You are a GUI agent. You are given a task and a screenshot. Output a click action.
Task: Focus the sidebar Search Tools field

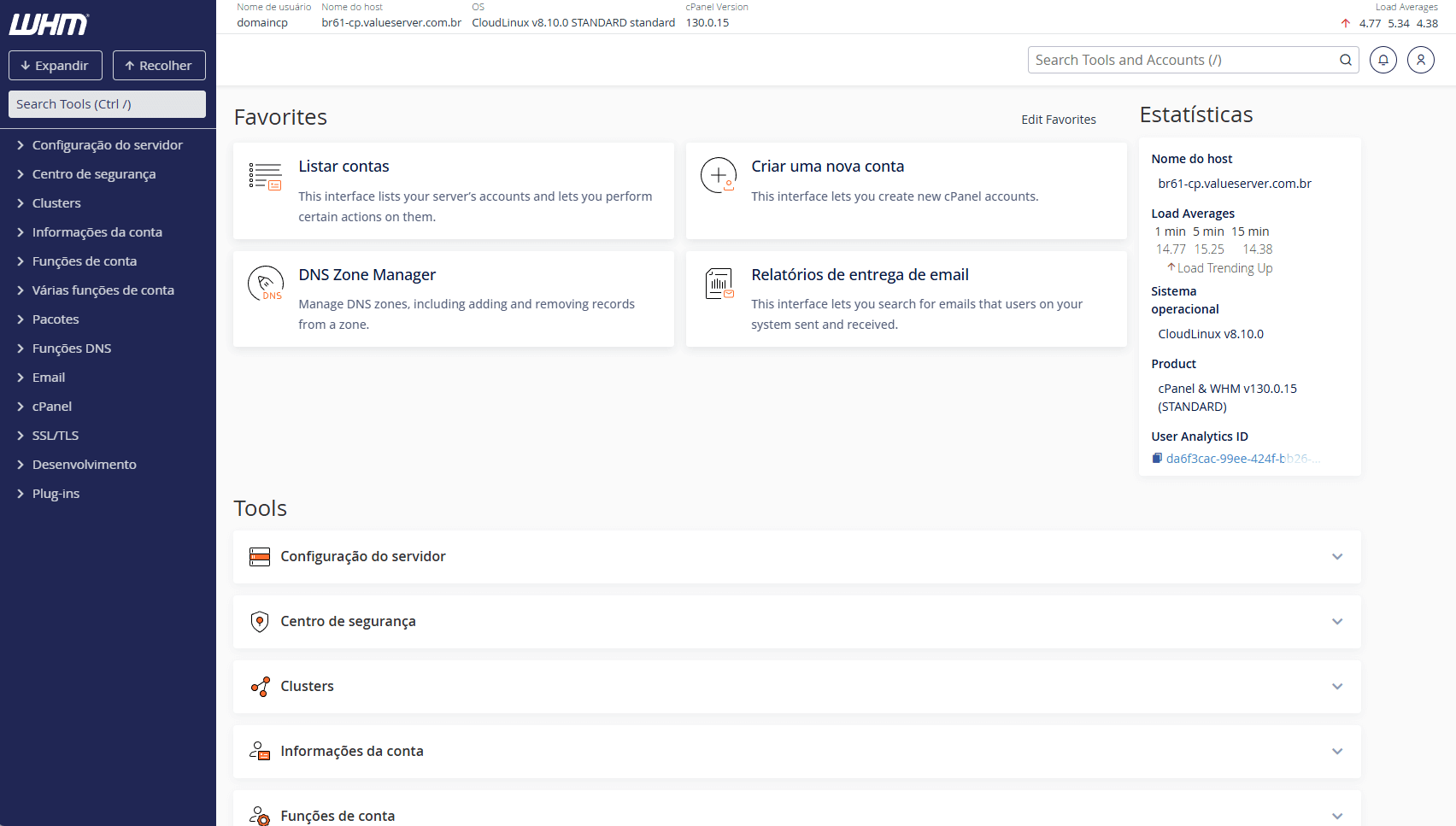point(107,104)
